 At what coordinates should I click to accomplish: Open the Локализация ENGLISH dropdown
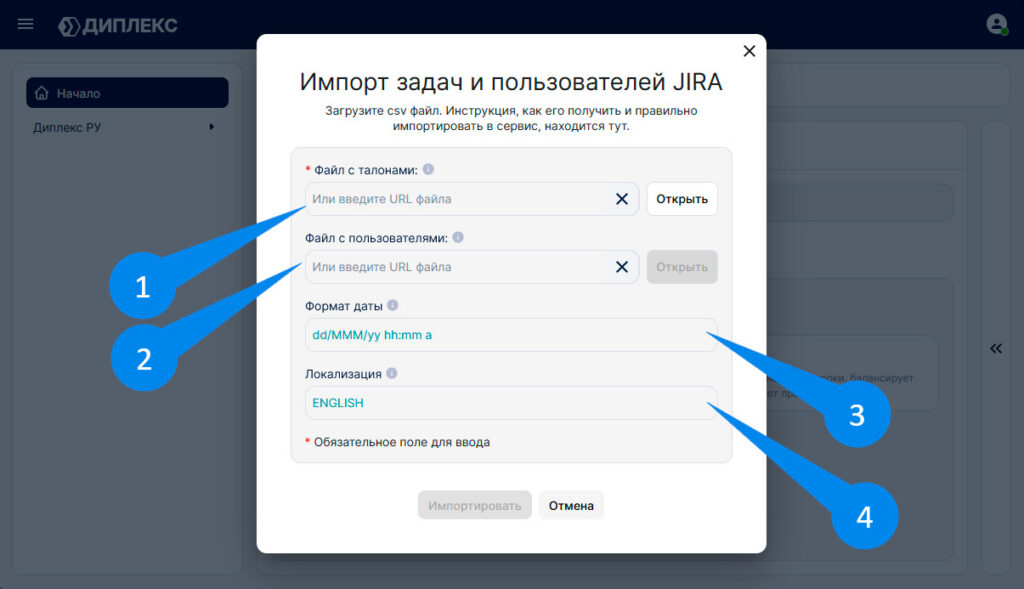(511, 403)
